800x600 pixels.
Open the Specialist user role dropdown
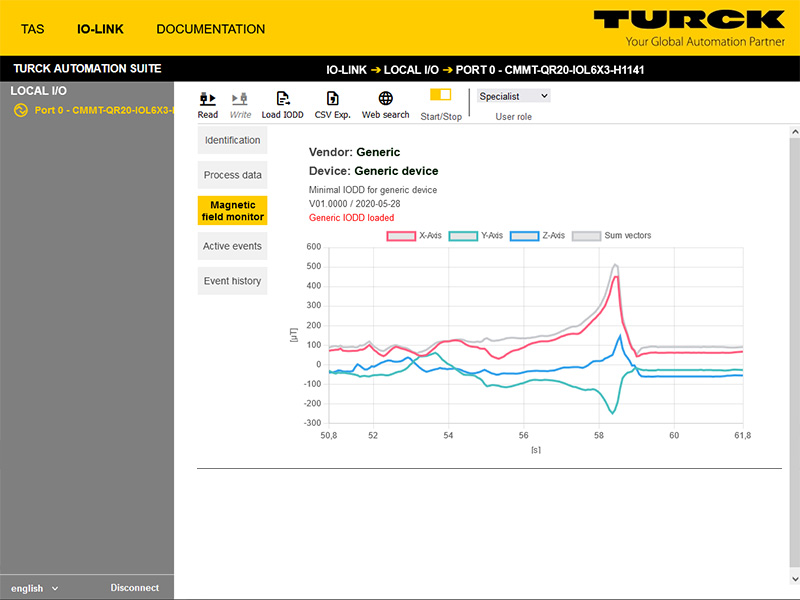coord(513,96)
